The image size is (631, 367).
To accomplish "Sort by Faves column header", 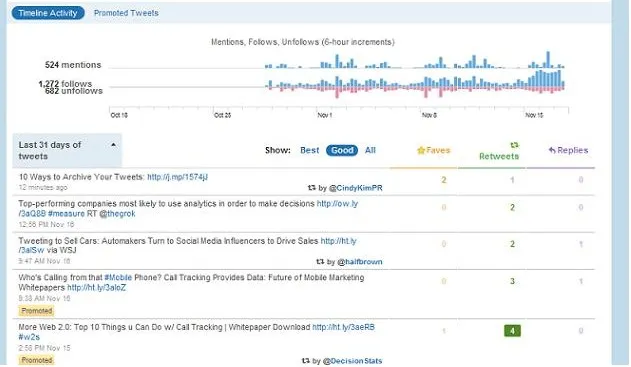I will tap(434, 150).
